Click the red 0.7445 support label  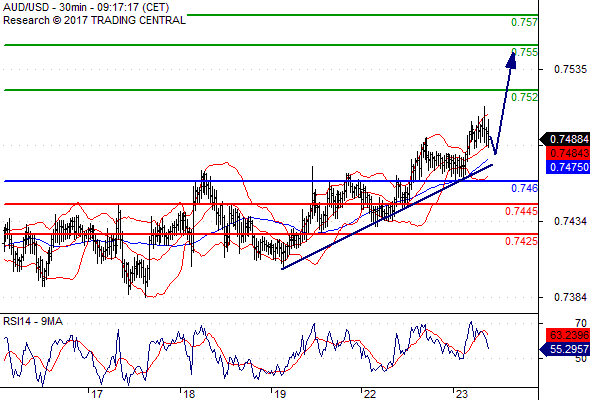(521, 211)
